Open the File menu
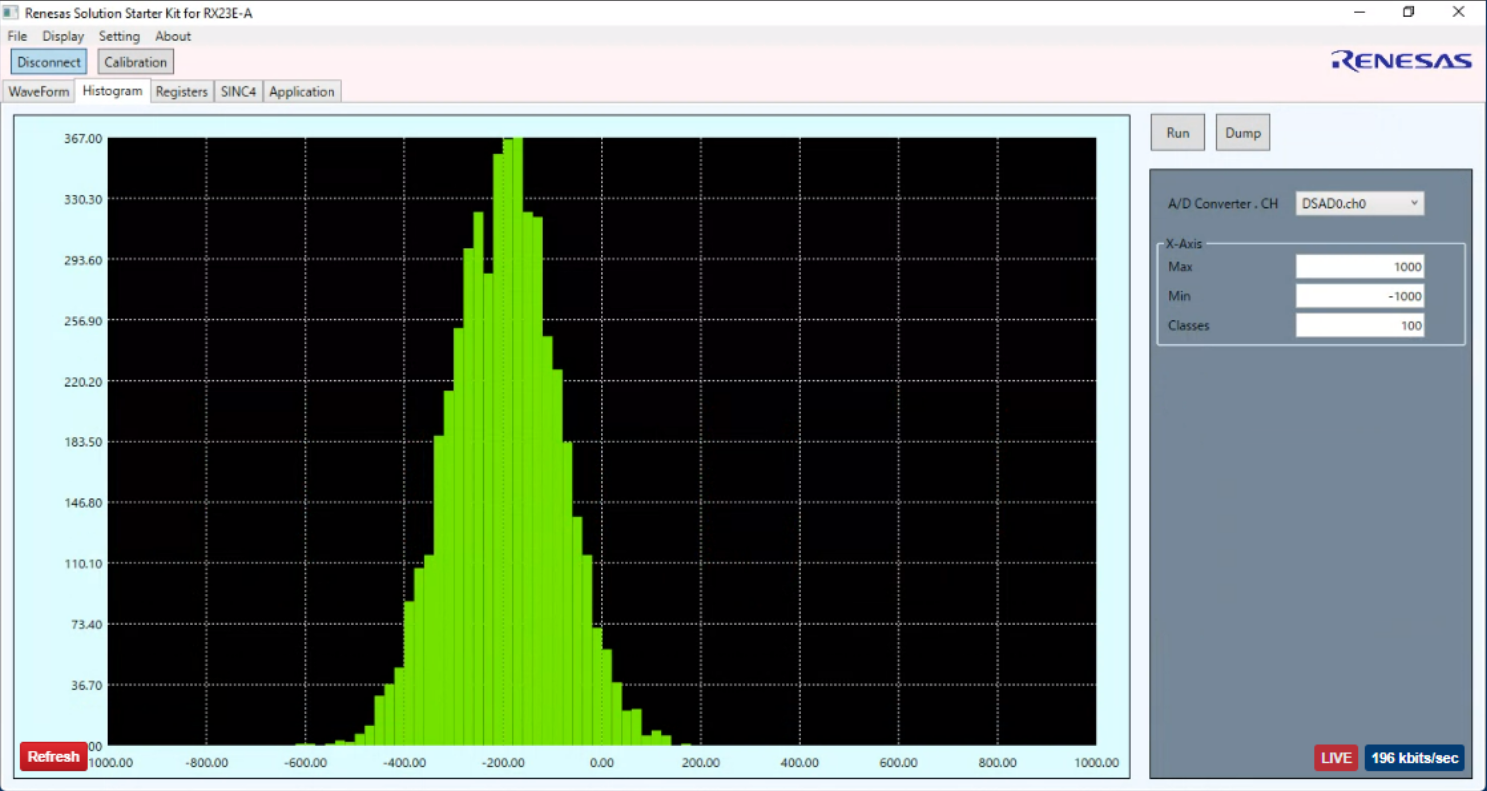This screenshot has height=791, width=1487. coord(17,36)
